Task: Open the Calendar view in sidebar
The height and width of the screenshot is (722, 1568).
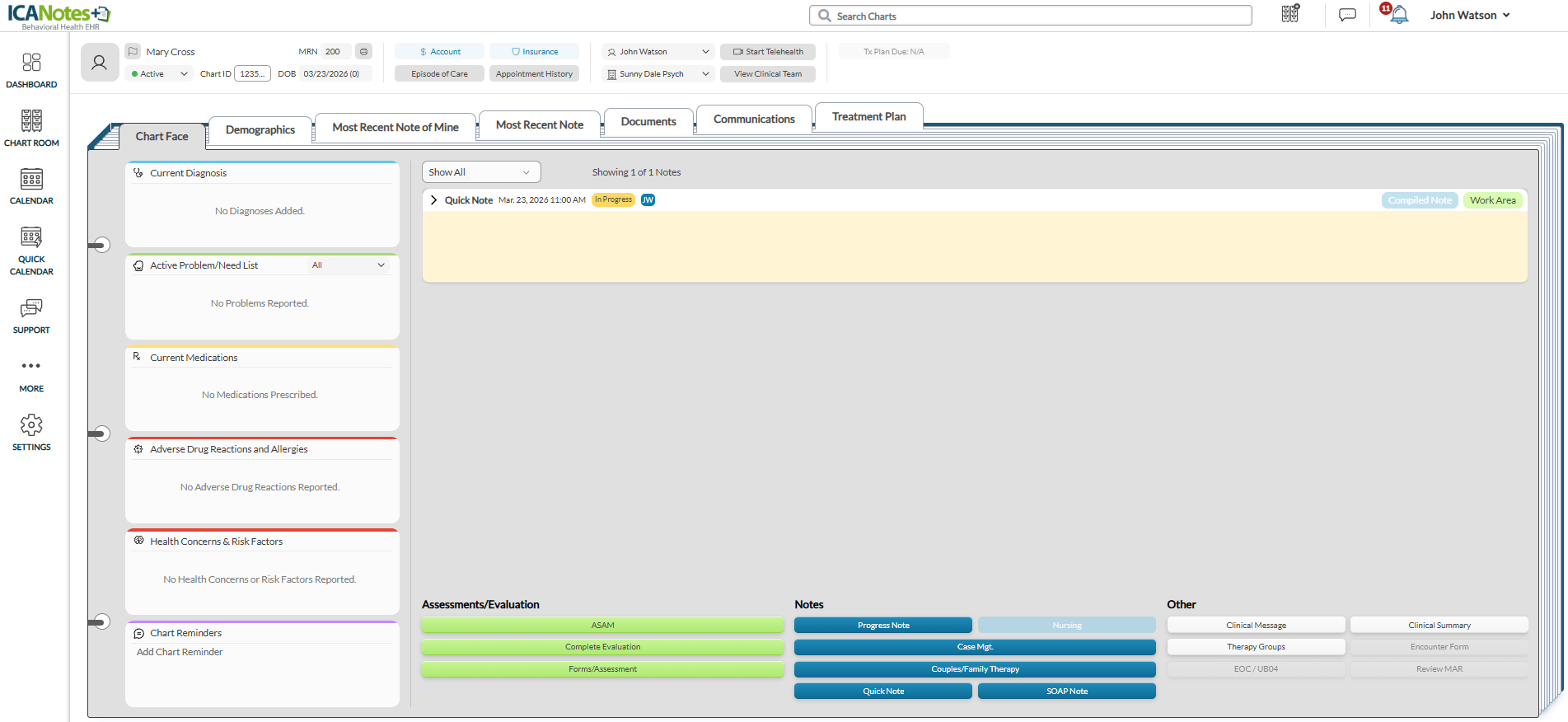Action: click(x=31, y=186)
